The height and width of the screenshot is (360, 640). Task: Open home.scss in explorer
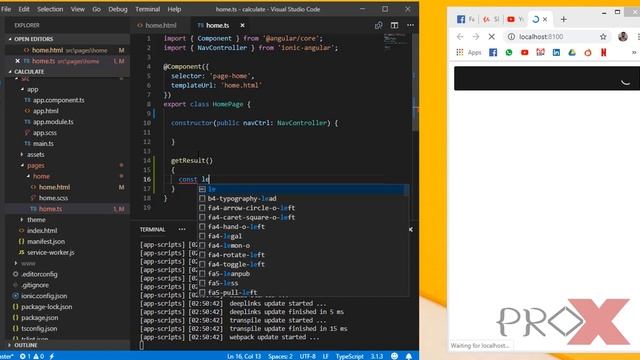click(53, 198)
